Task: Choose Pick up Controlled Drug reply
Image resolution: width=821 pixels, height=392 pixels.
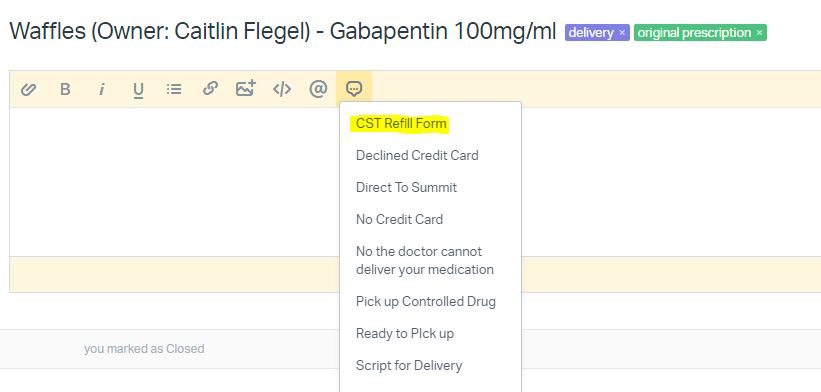Action: click(x=426, y=302)
